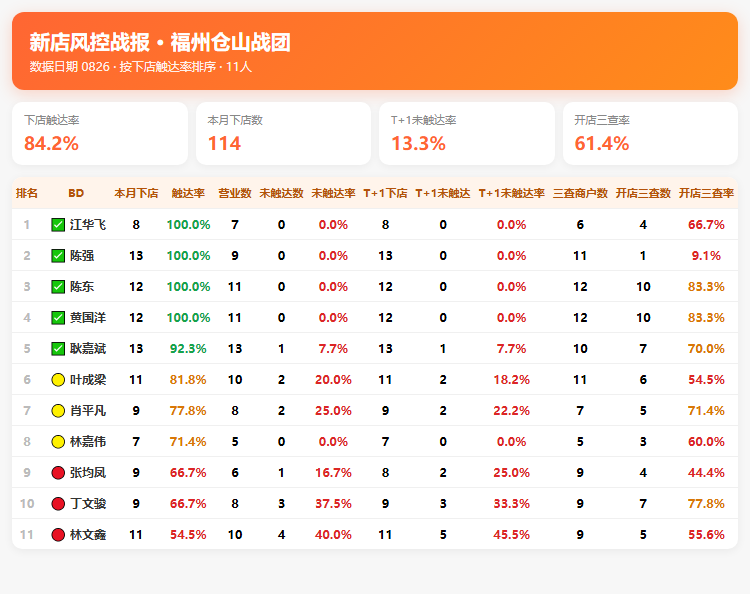The height and width of the screenshot is (594, 750).
Task: Select the 触达率 column header
Action: coord(188,193)
